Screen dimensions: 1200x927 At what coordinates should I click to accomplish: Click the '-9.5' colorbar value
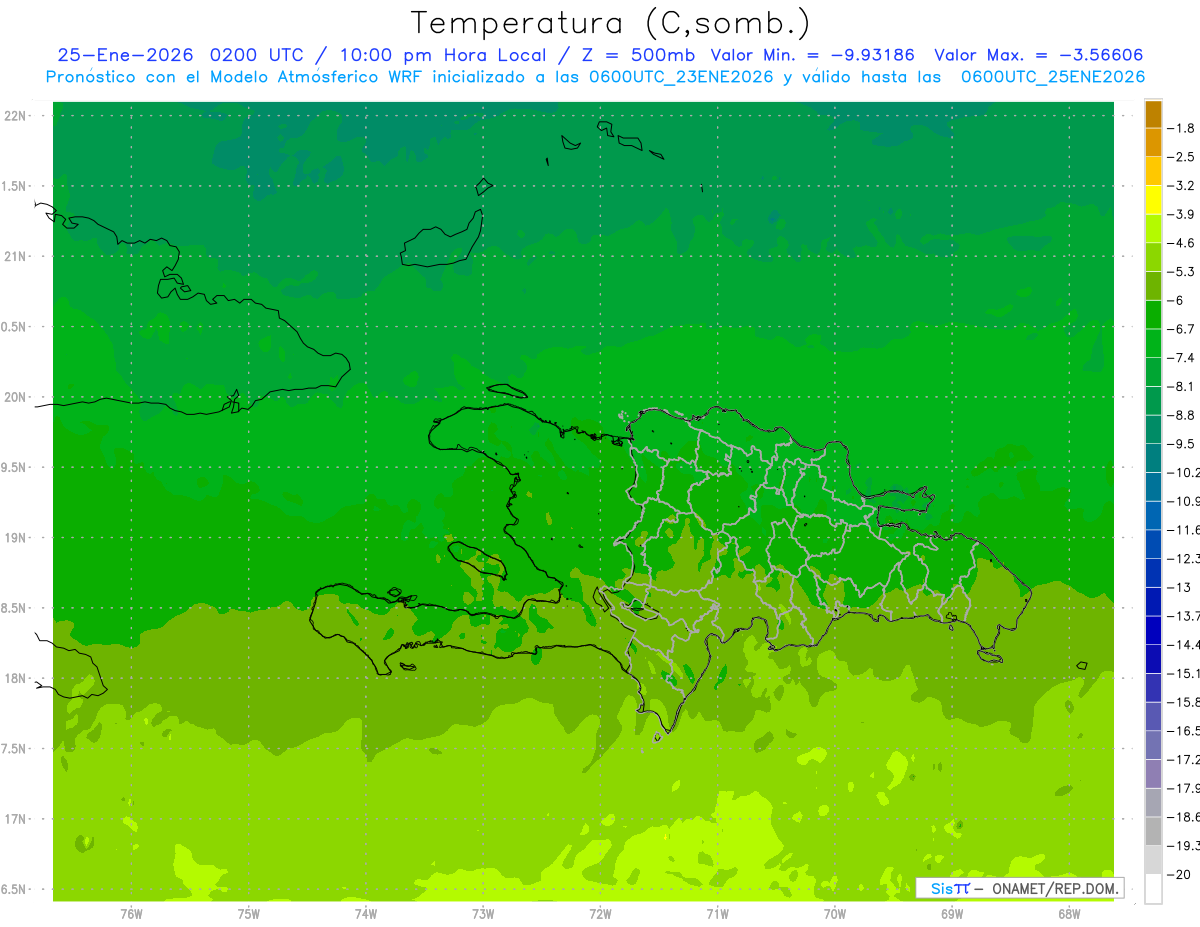coord(1182,444)
